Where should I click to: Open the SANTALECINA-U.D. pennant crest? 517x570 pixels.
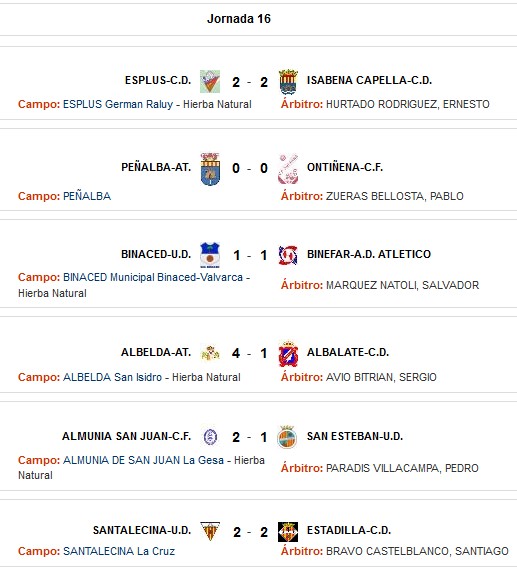point(210,531)
